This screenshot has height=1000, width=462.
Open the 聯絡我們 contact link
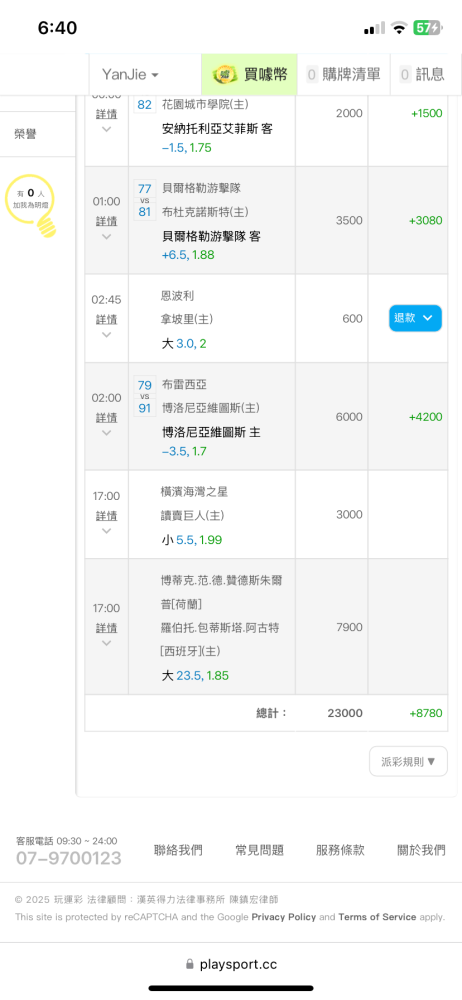(179, 850)
